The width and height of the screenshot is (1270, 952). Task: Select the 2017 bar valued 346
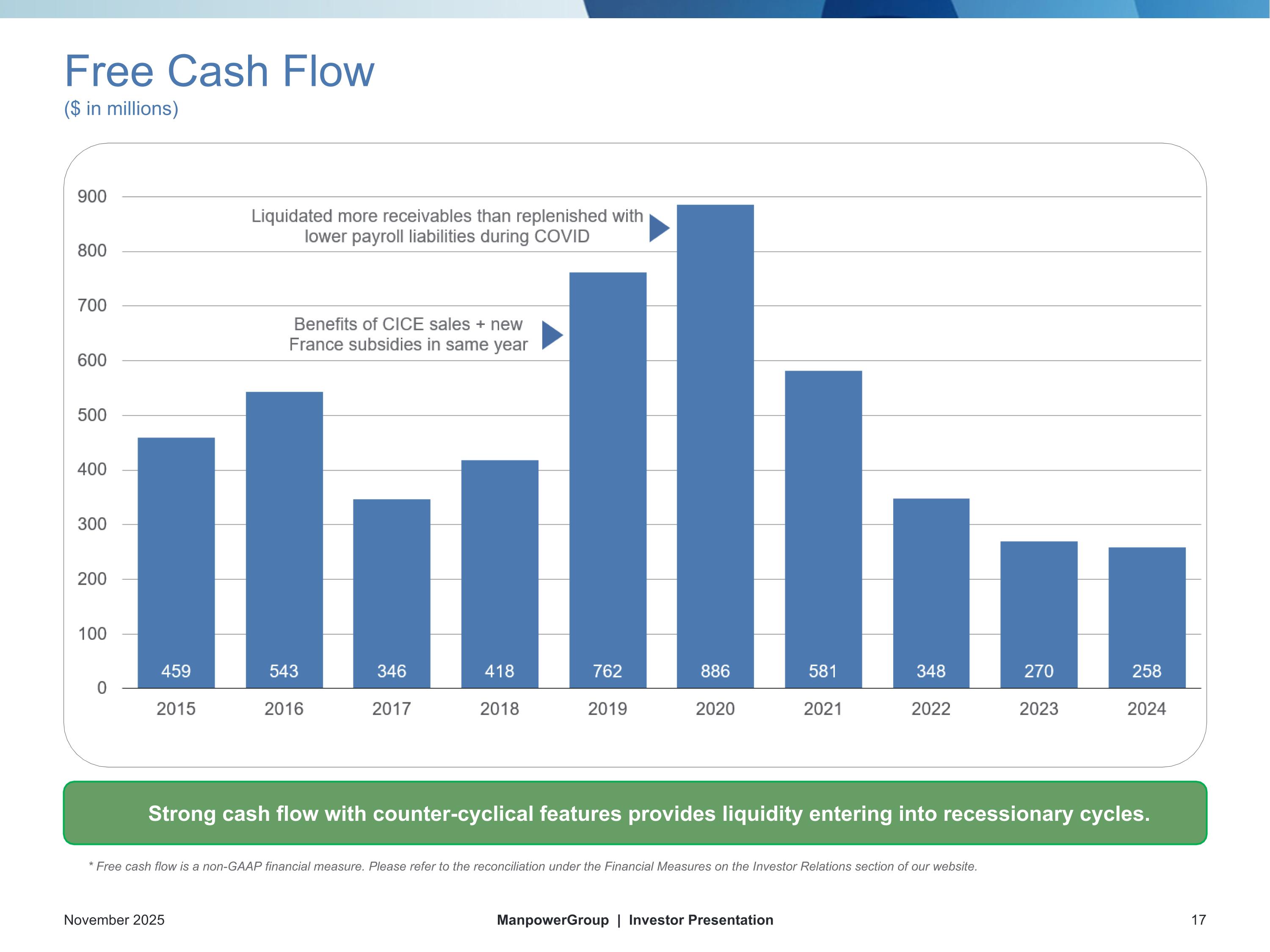[x=392, y=593]
